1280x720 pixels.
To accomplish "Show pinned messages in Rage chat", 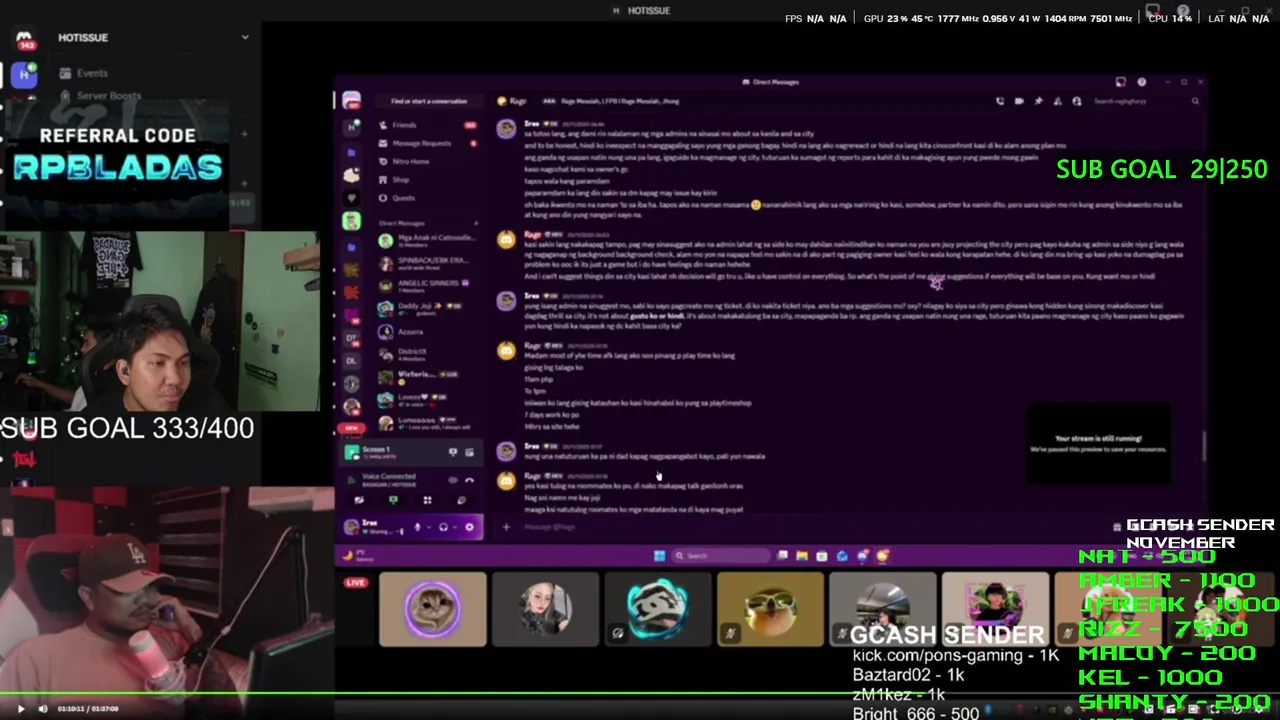I will tap(1038, 101).
